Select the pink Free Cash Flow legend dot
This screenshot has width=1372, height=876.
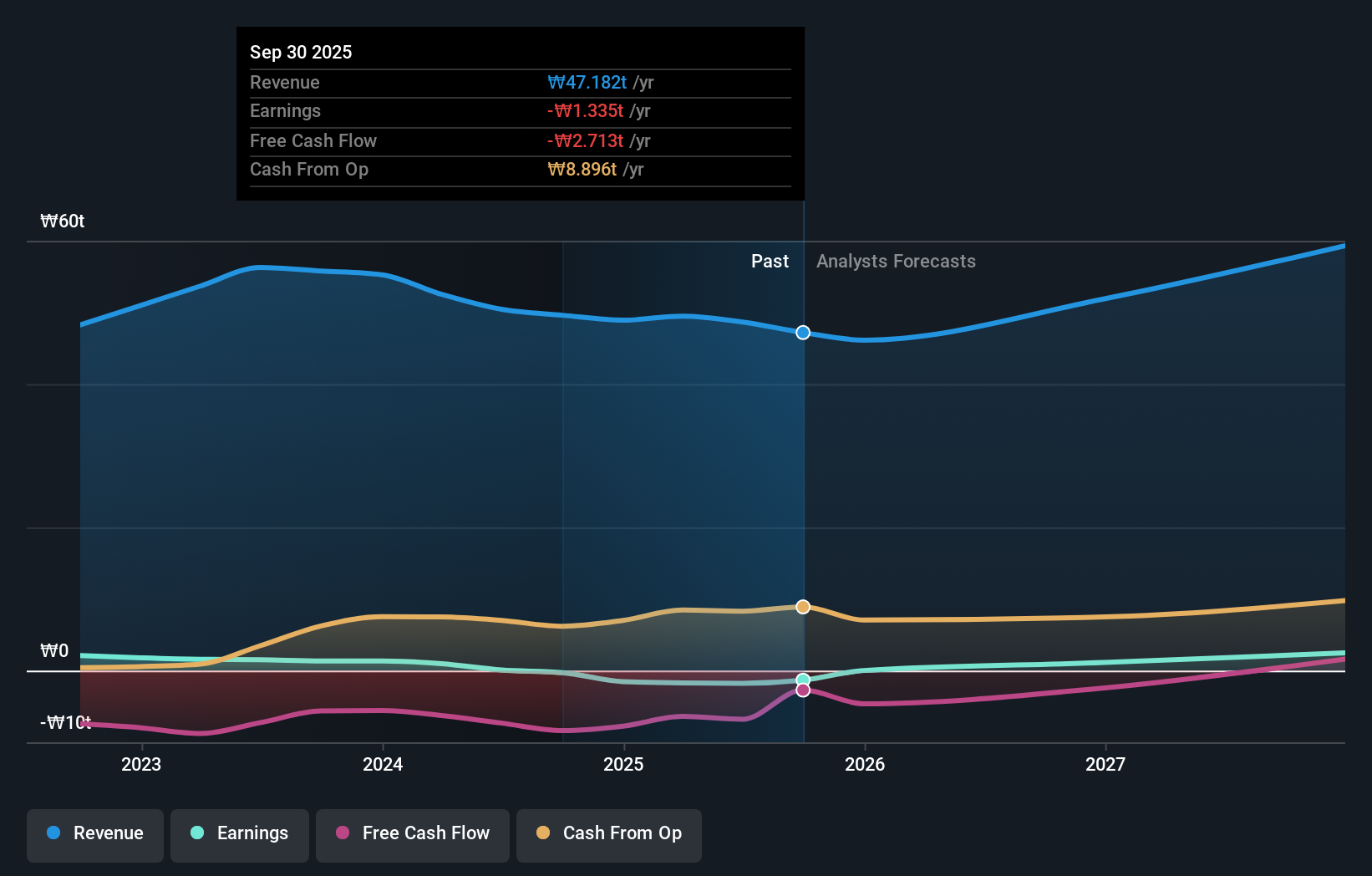tap(343, 833)
